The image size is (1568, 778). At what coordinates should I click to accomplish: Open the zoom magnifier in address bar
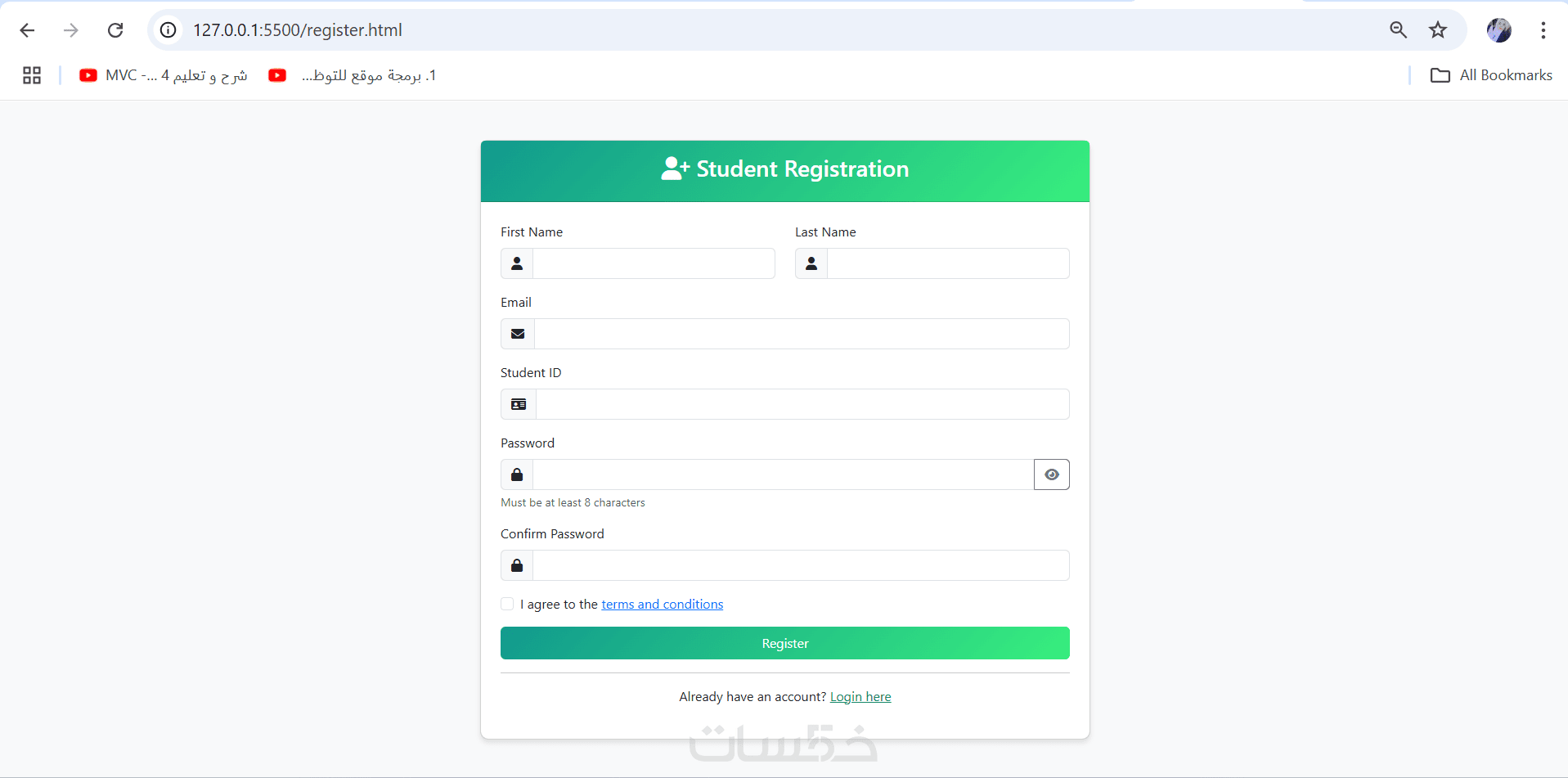click(x=1398, y=30)
